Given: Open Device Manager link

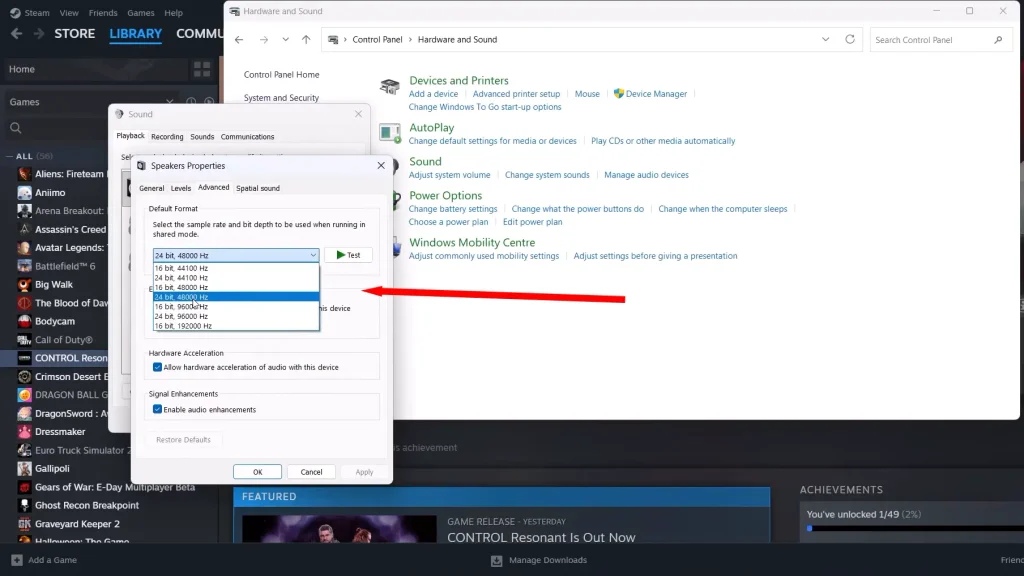Looking at the screenshot, I should click(656, 94).
